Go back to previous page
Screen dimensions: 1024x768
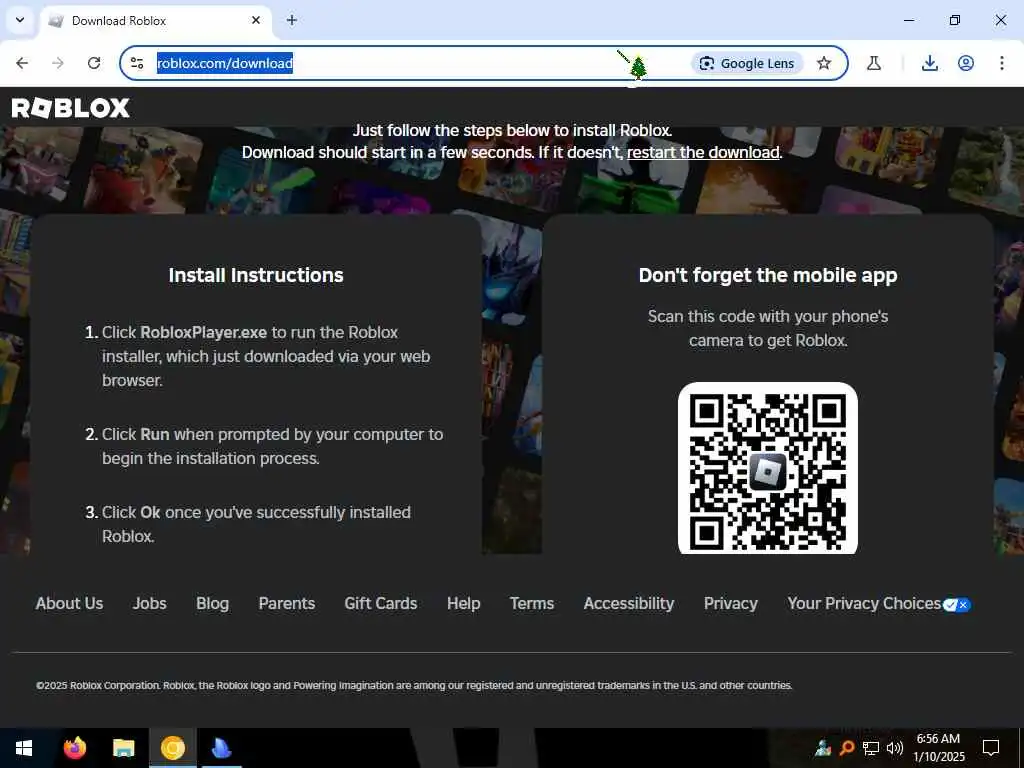click(22, 63)
